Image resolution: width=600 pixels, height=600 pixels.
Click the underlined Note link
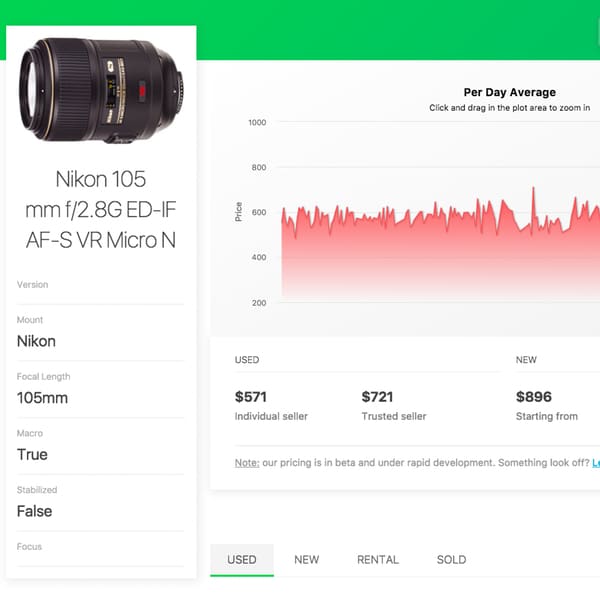pyautogui.click(x=246, y=463)
